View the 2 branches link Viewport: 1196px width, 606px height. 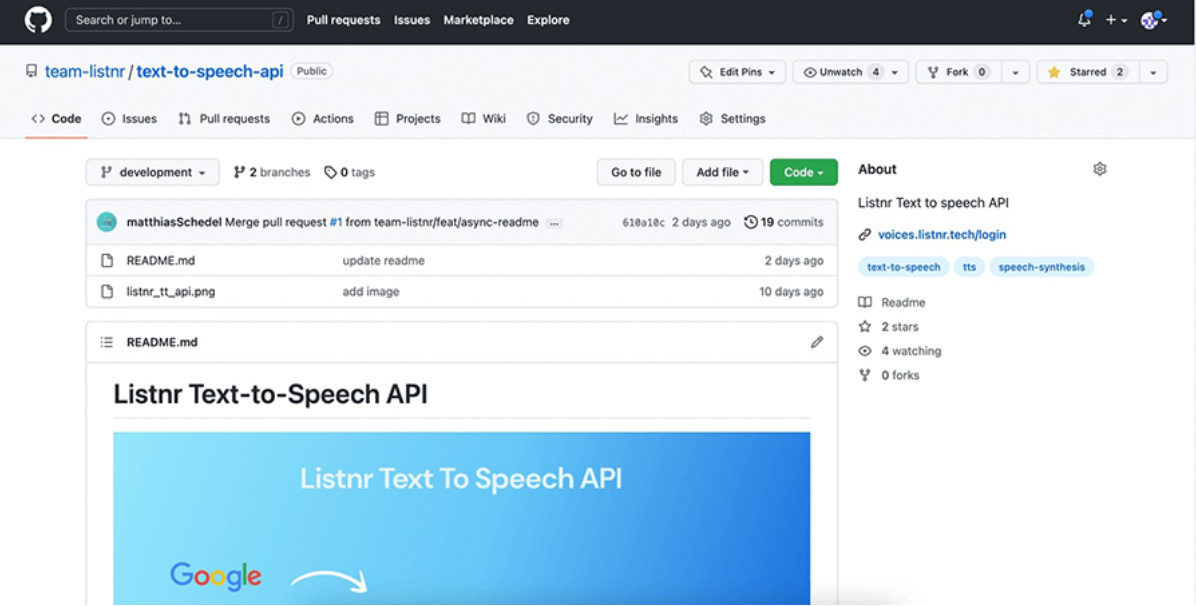pyautogui.click(x=272, y=172)
